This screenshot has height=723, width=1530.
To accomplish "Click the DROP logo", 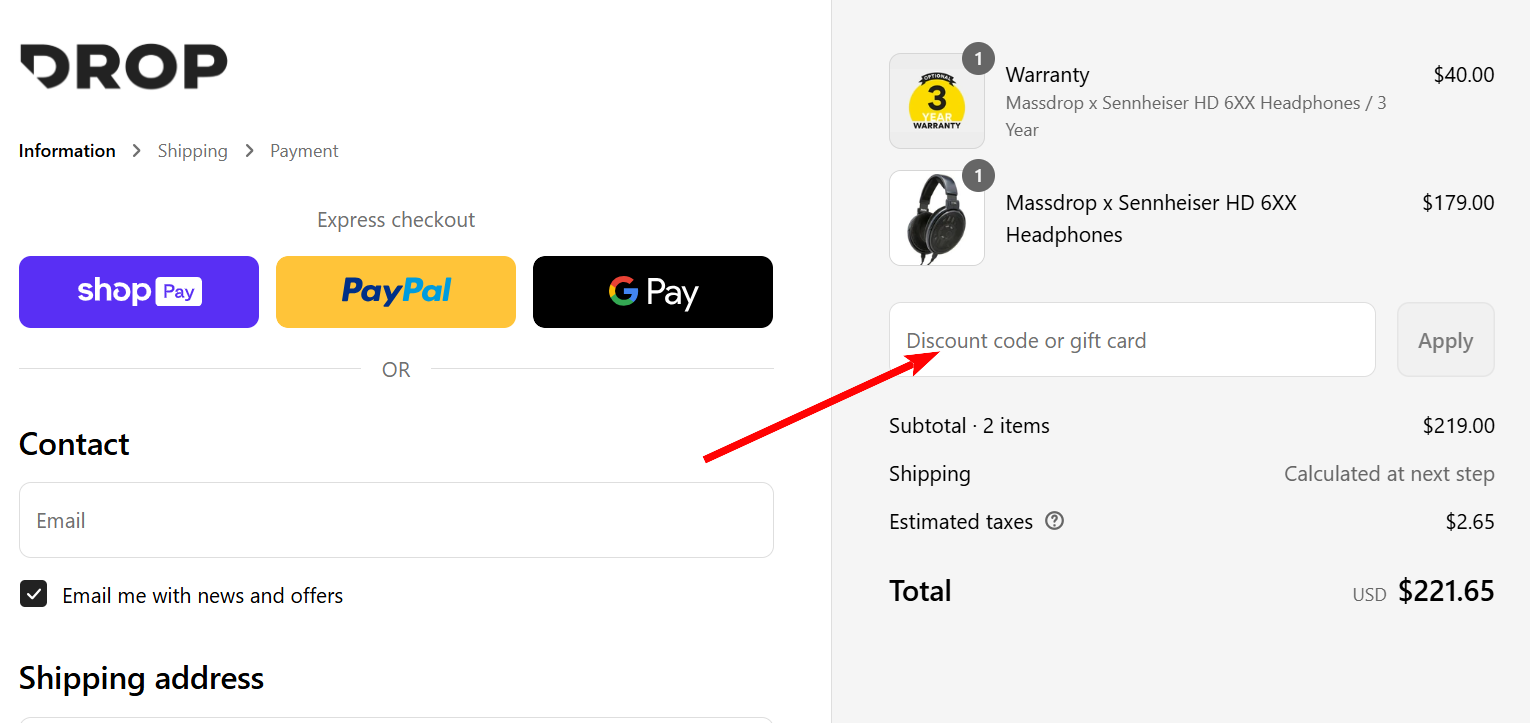I will pyautogui.click(x=124, y=66).
